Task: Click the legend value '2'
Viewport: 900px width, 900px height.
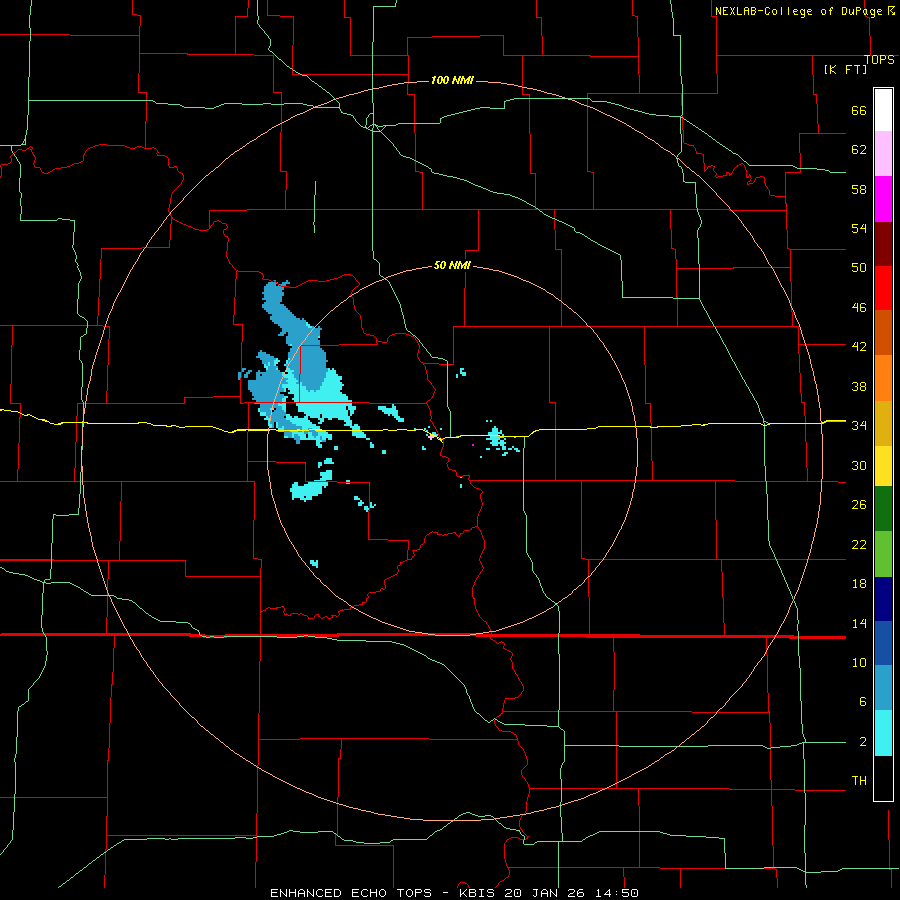Action: [x=863, y=741]
